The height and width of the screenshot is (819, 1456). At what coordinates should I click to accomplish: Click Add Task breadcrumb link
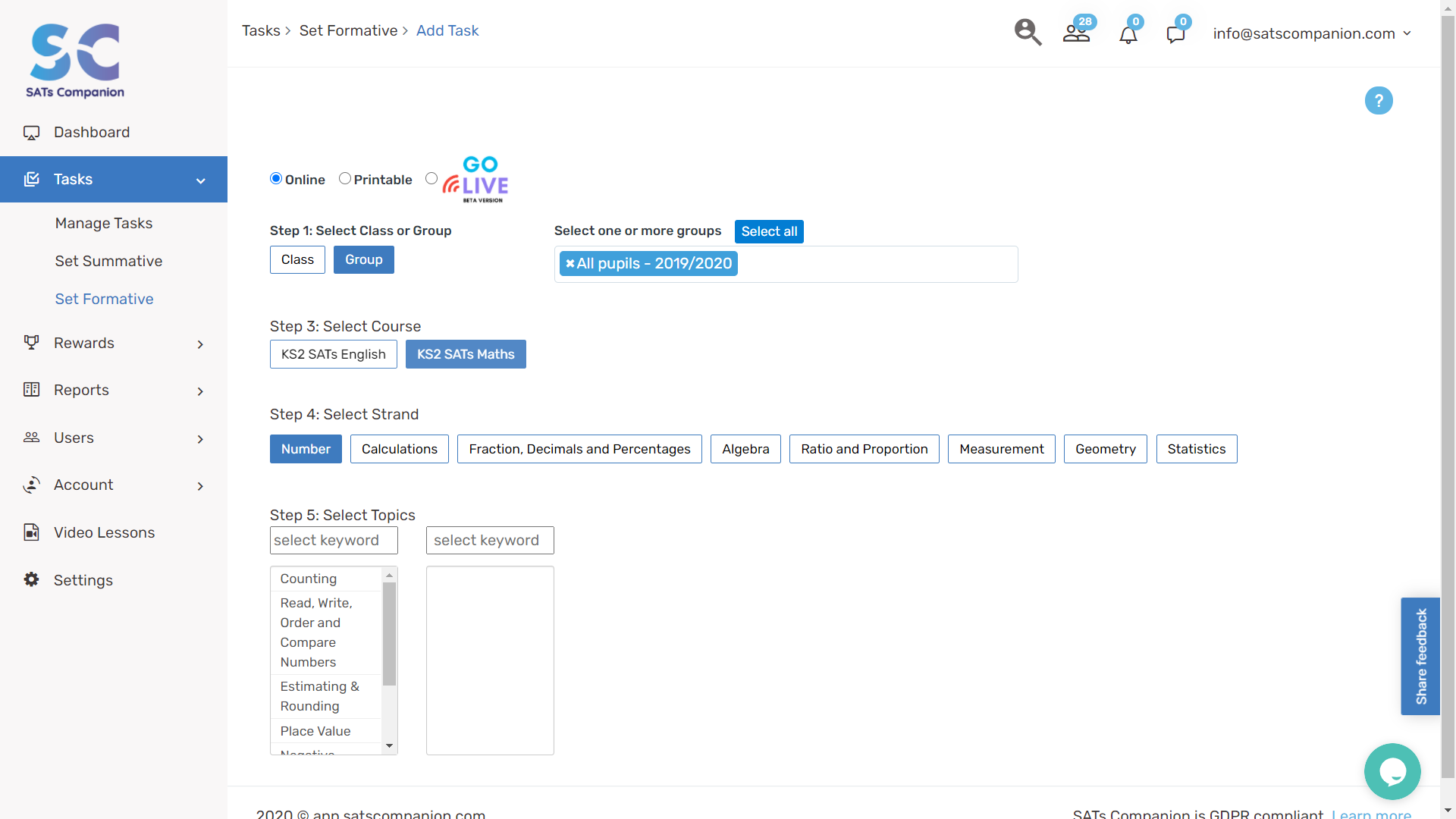447,30
